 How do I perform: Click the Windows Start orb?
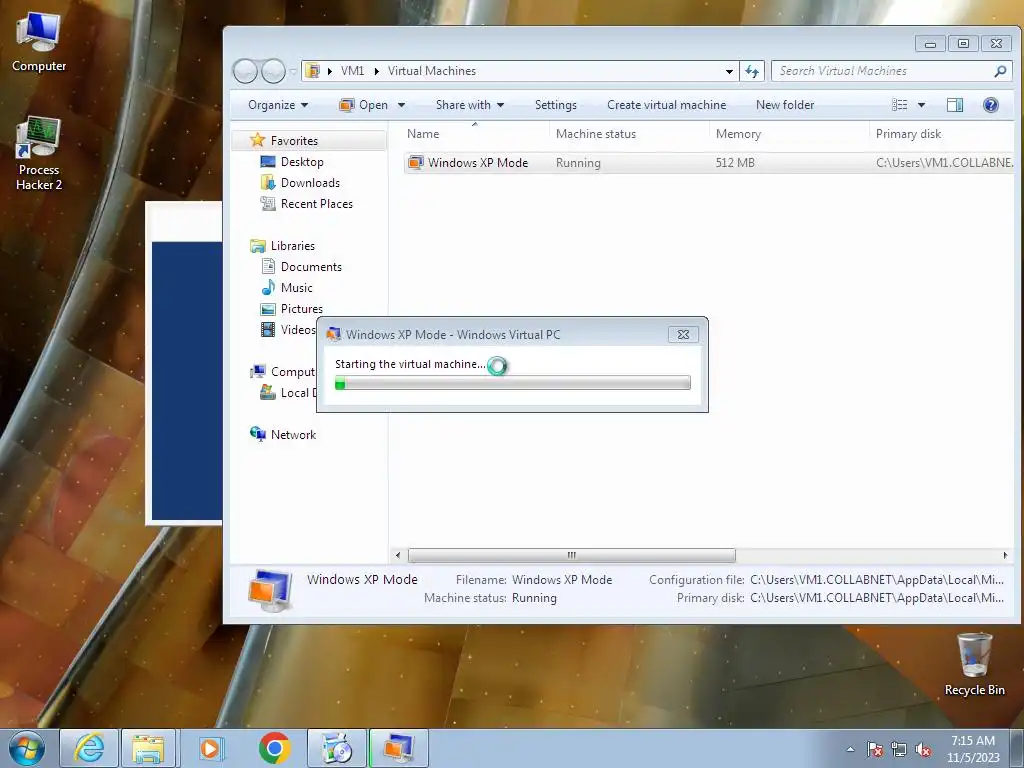[26, 748]
